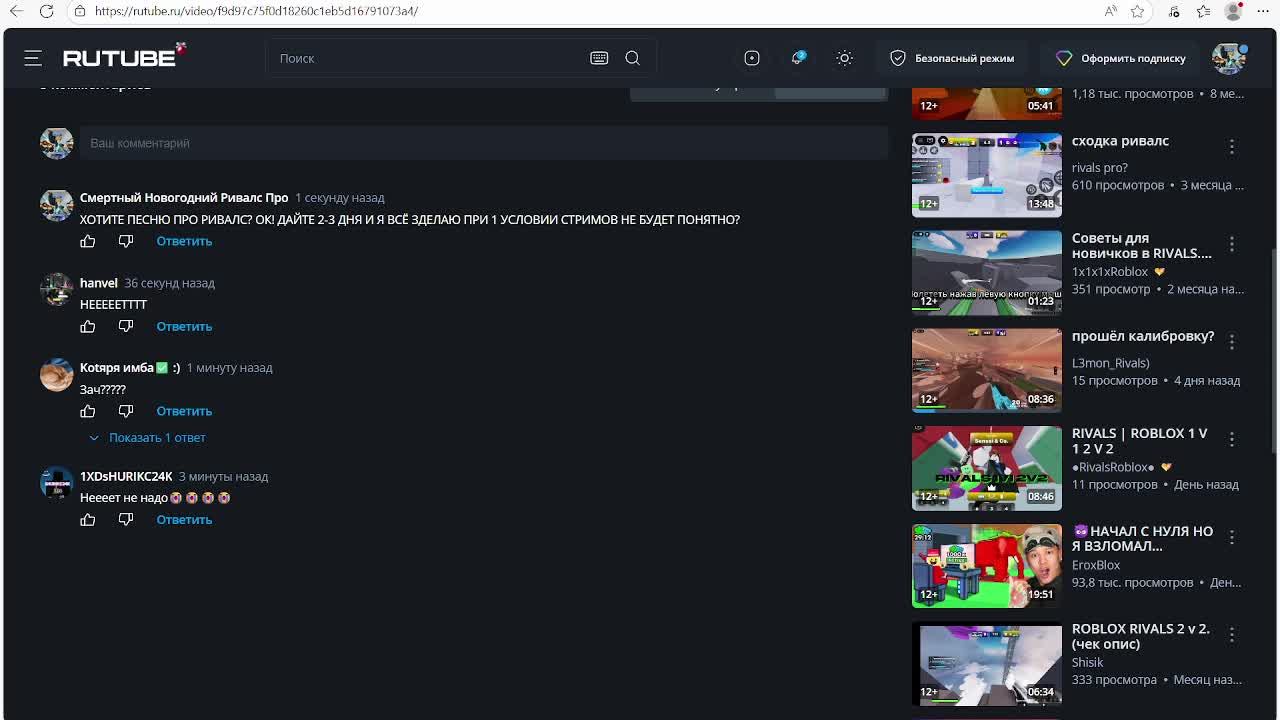The height and width of the screenshot is (720, 1280).
Task: Open options for ROBLOX RIVALS 2 v 2 video
Action: pos(1232,635)
